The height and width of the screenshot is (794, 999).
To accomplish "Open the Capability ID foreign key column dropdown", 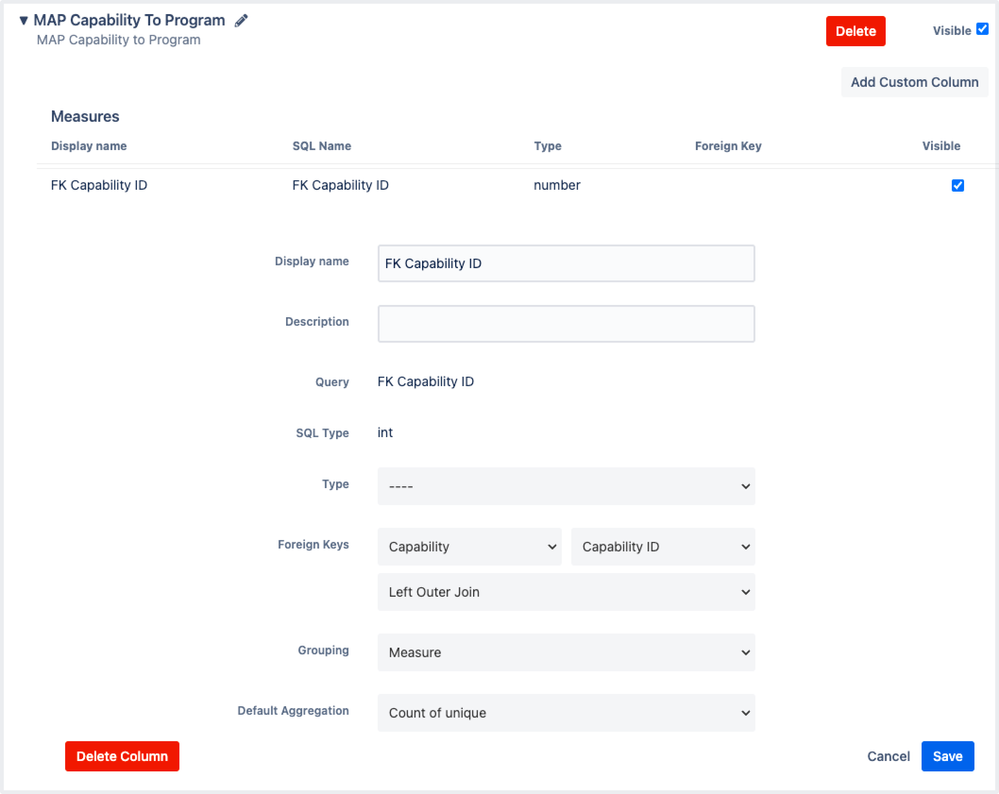I will click(663, 547).
